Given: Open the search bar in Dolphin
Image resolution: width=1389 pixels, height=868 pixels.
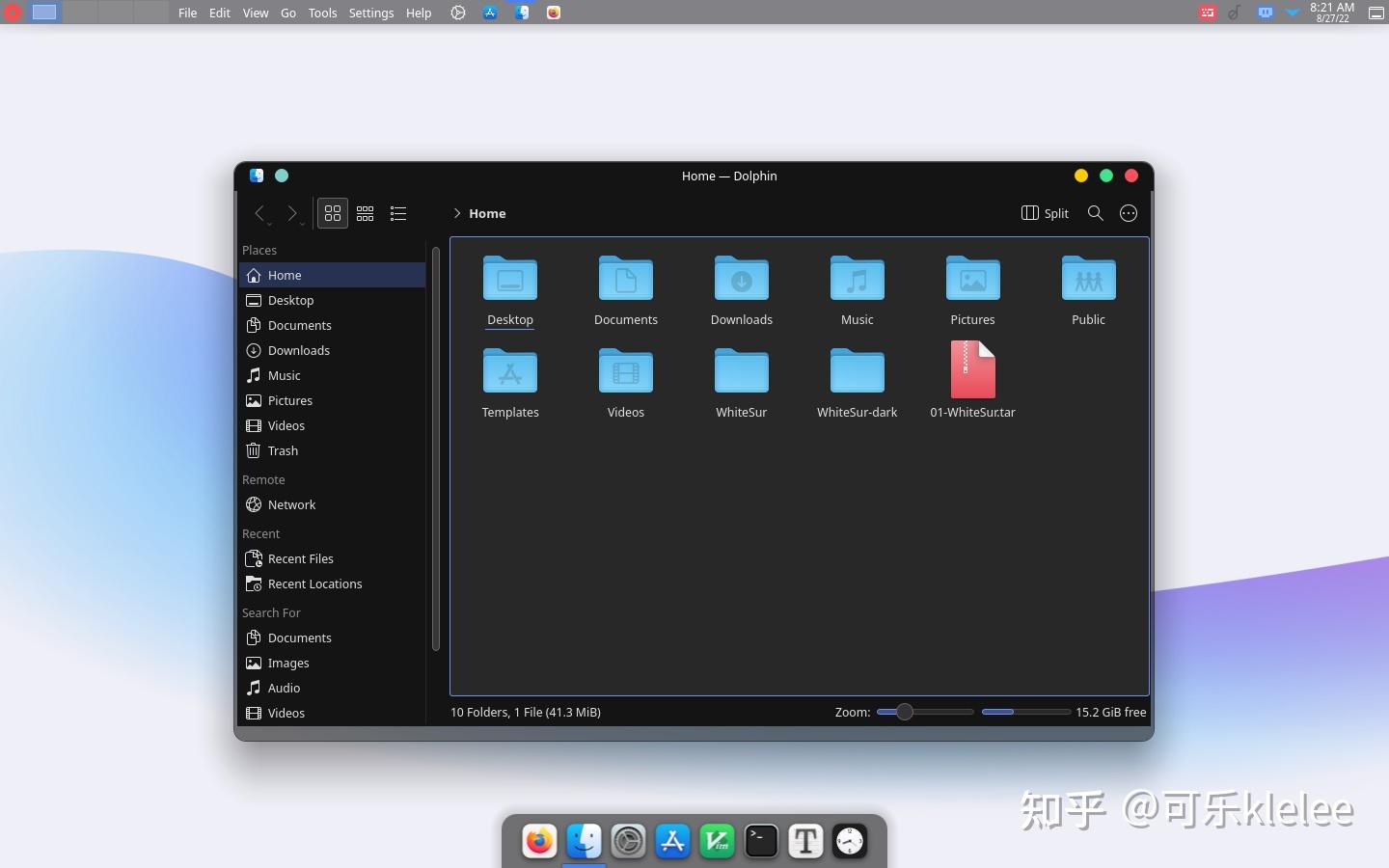Looking at the screenshot, I should pos(1095,213).
